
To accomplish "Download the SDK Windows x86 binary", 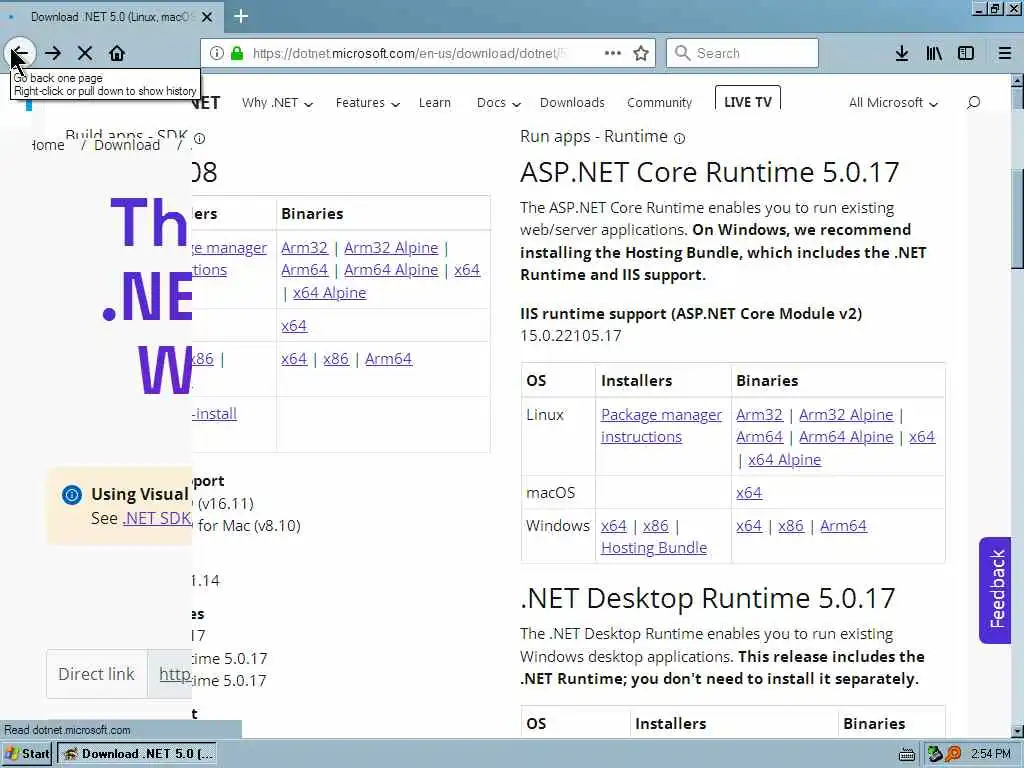I will [336, 359].
